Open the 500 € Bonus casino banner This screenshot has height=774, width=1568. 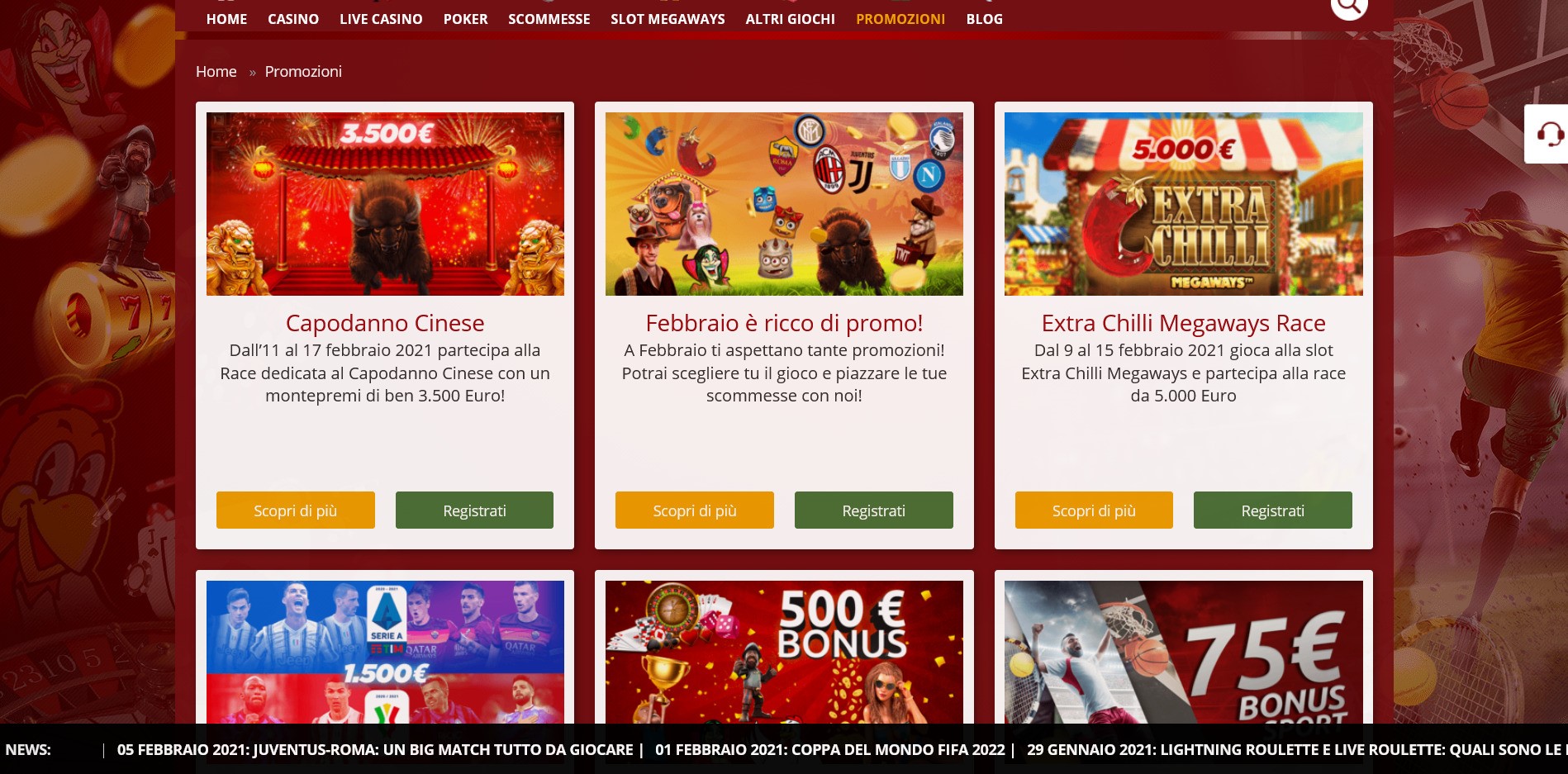pos(784,653)
